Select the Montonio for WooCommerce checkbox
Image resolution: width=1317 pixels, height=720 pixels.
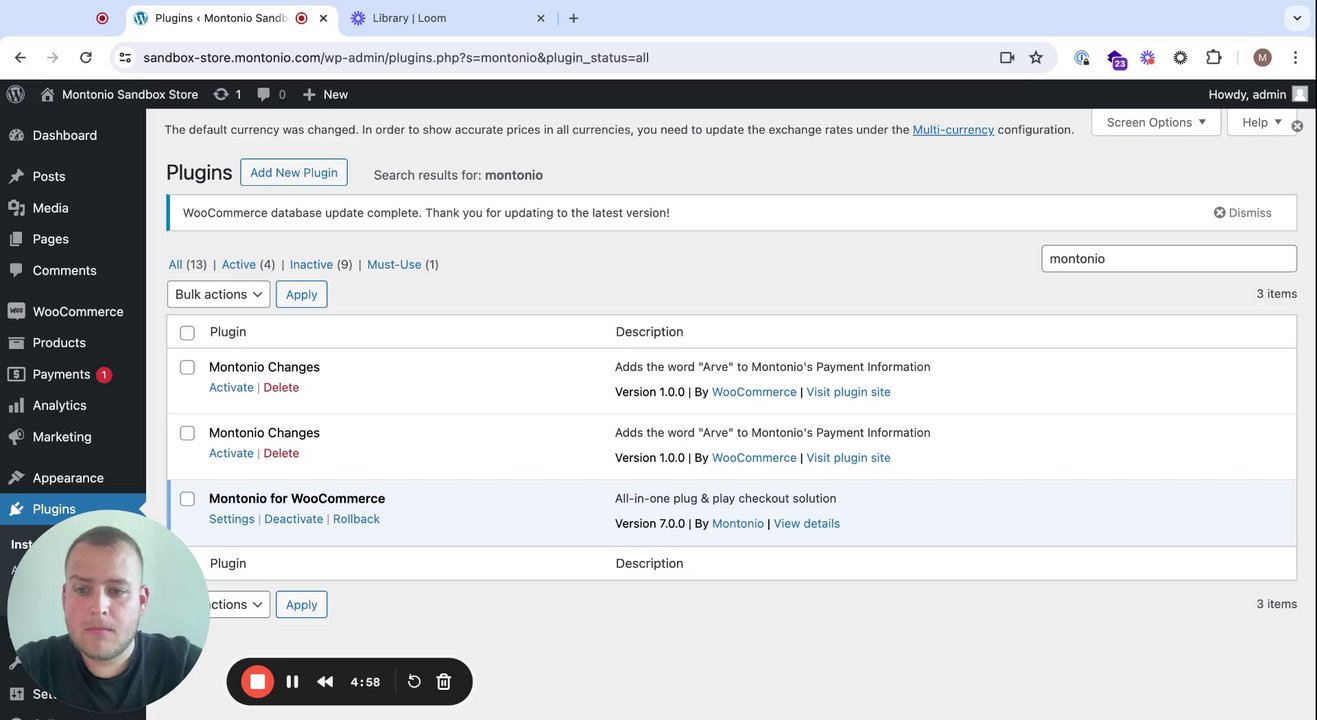coord(187,499)
